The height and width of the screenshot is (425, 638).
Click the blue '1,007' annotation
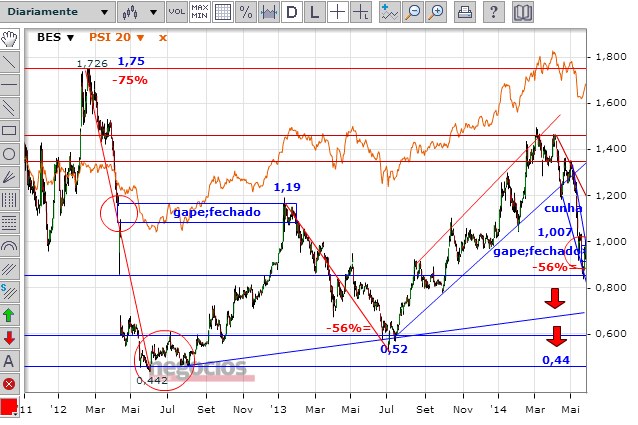[555, 232]
